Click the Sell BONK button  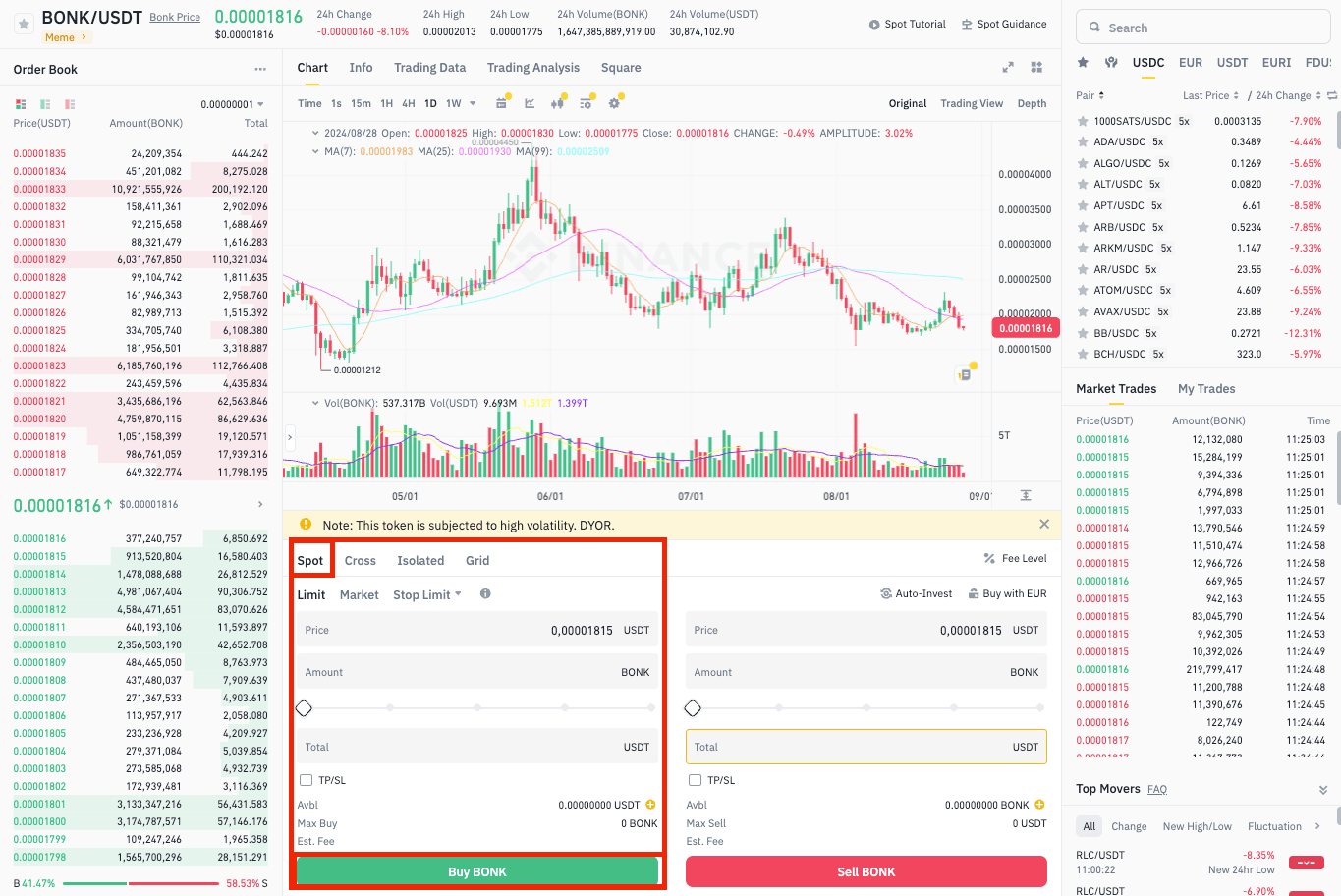click(866, 871)
